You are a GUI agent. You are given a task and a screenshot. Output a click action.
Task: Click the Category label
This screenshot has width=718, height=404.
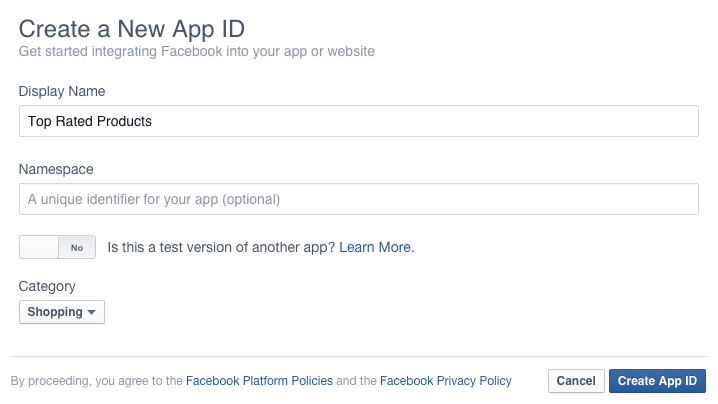tap(47, 286)
